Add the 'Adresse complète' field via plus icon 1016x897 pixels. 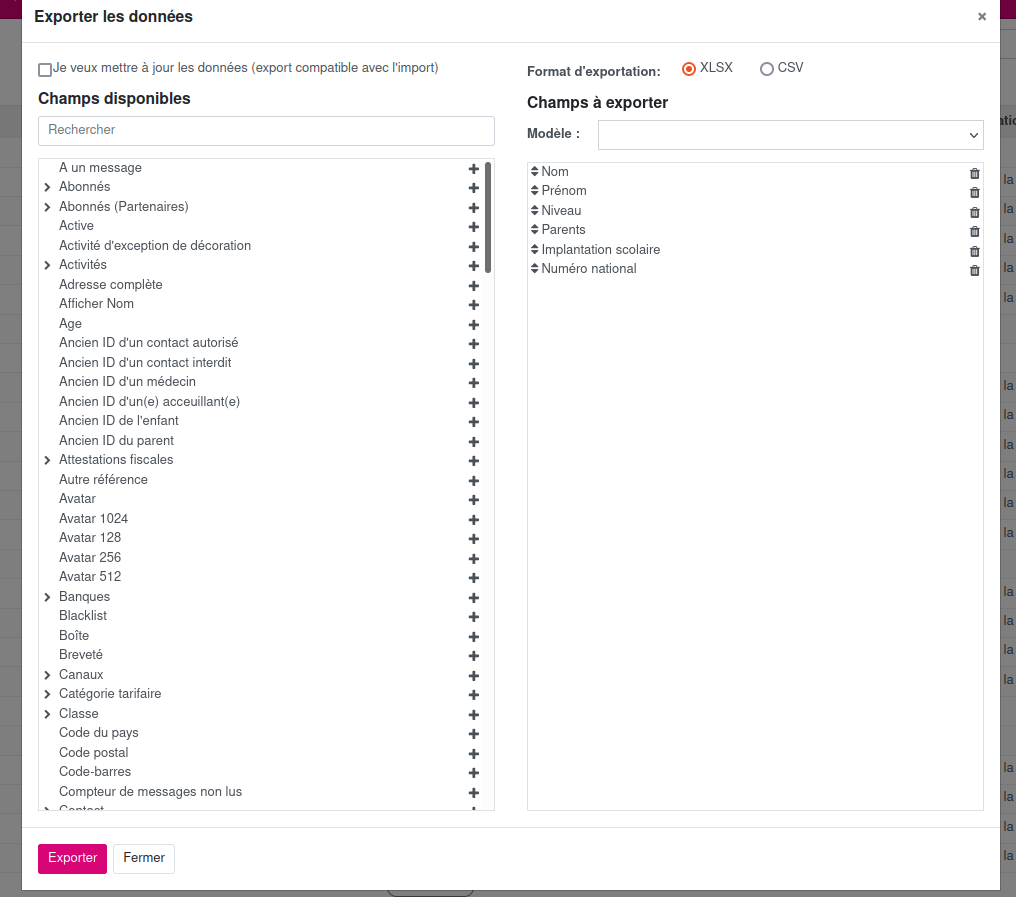tap(474, 286)
